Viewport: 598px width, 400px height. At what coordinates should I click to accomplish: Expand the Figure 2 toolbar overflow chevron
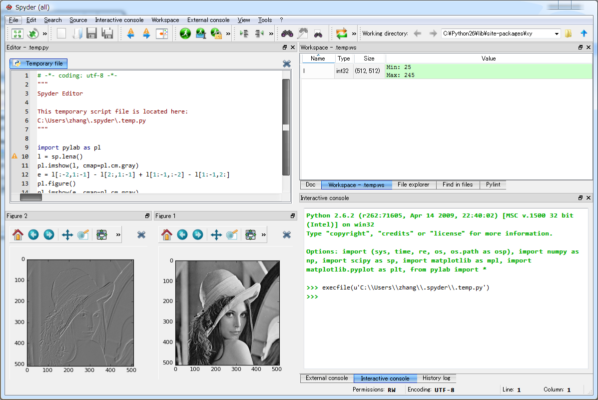coord(118,235)
